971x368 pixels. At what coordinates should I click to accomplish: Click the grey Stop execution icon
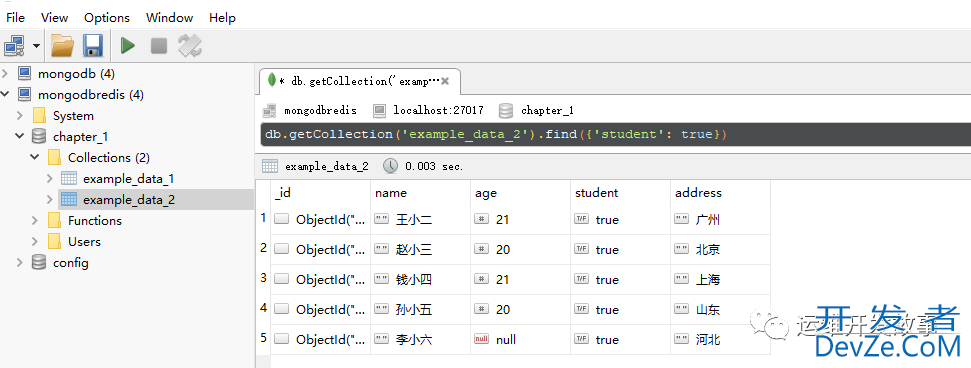(x=159, y=46)
